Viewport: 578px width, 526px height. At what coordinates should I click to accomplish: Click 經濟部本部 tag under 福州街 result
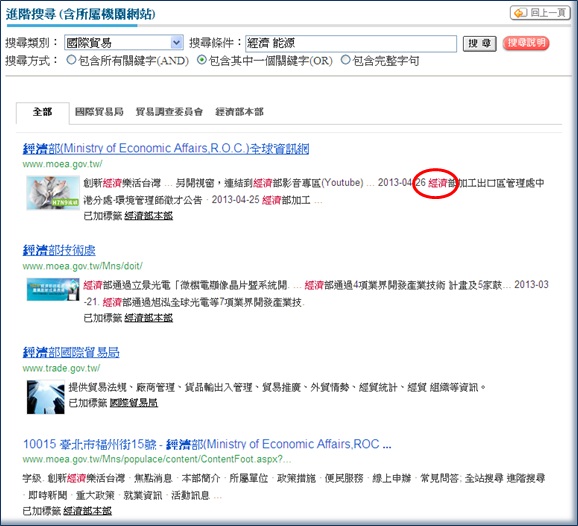pyautogui.click(x=87, y=511)
